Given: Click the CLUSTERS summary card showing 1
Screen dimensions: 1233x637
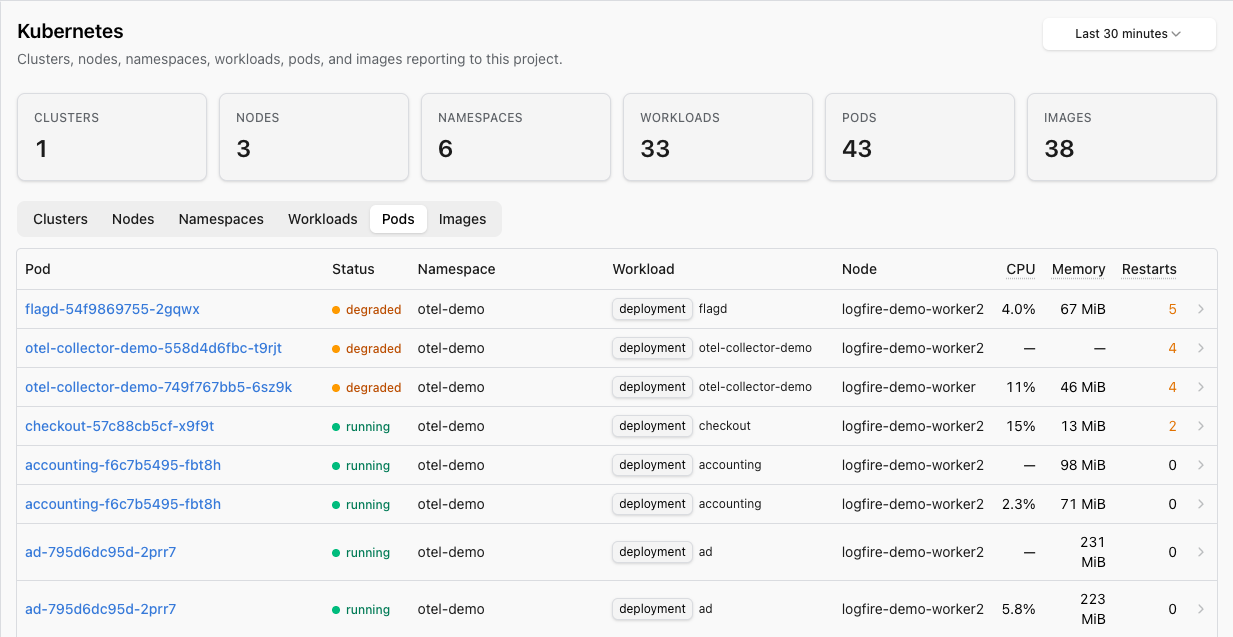Looking at the screenshot, I should tap(112, 137).
